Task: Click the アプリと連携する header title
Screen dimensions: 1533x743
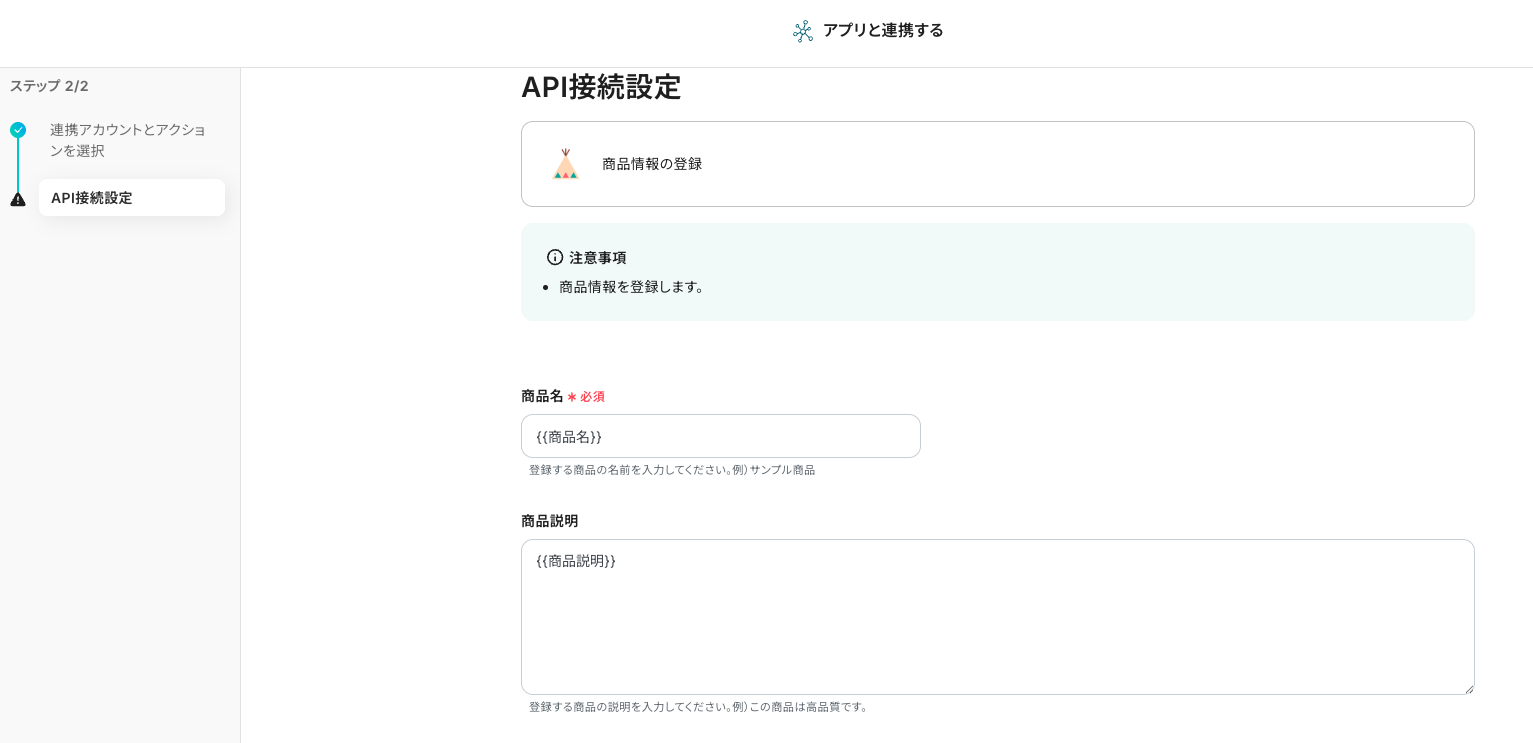Action: click(882, 30)
